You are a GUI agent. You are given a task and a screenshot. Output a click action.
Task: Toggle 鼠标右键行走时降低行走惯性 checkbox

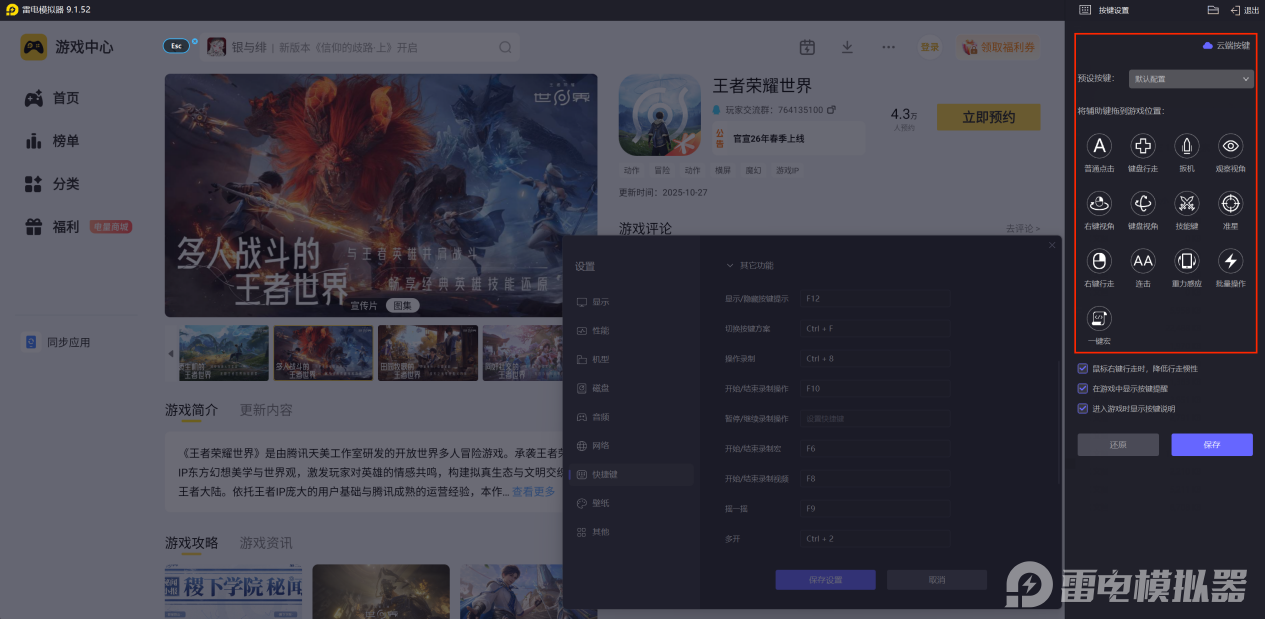1082,368
